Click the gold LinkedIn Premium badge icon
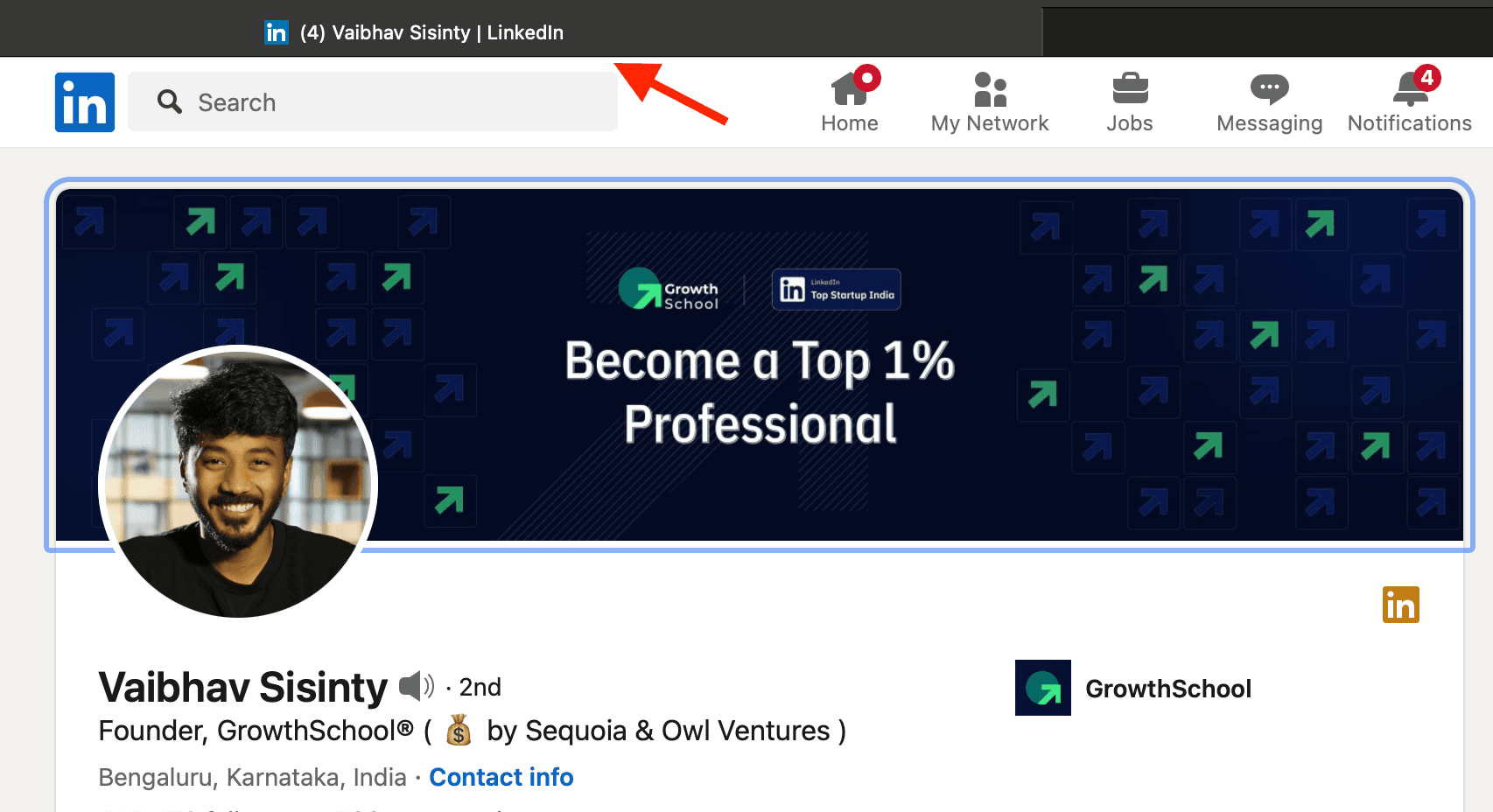The image size is (1493, 812). pyautogui.click(x=1401, y=605)
